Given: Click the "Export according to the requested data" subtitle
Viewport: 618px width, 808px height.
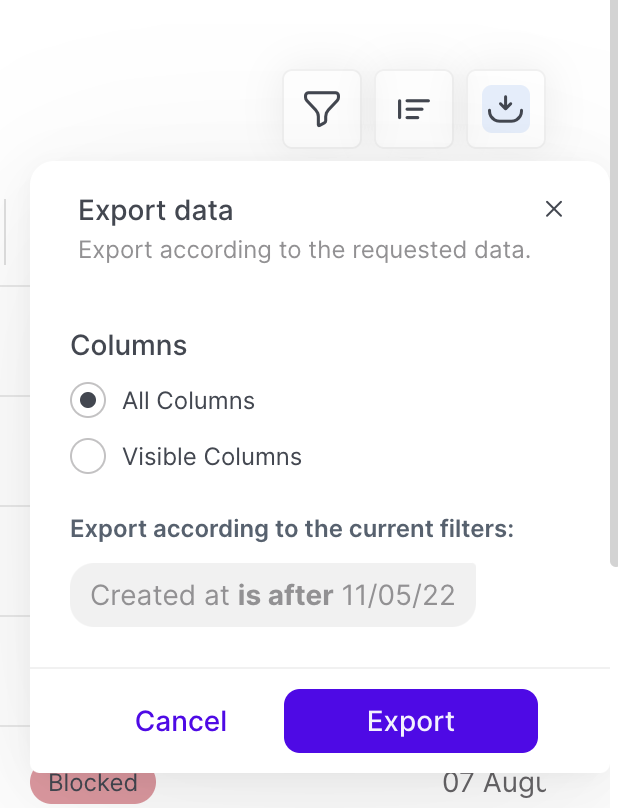Looking at the screenshot, I should click(304, 249).
